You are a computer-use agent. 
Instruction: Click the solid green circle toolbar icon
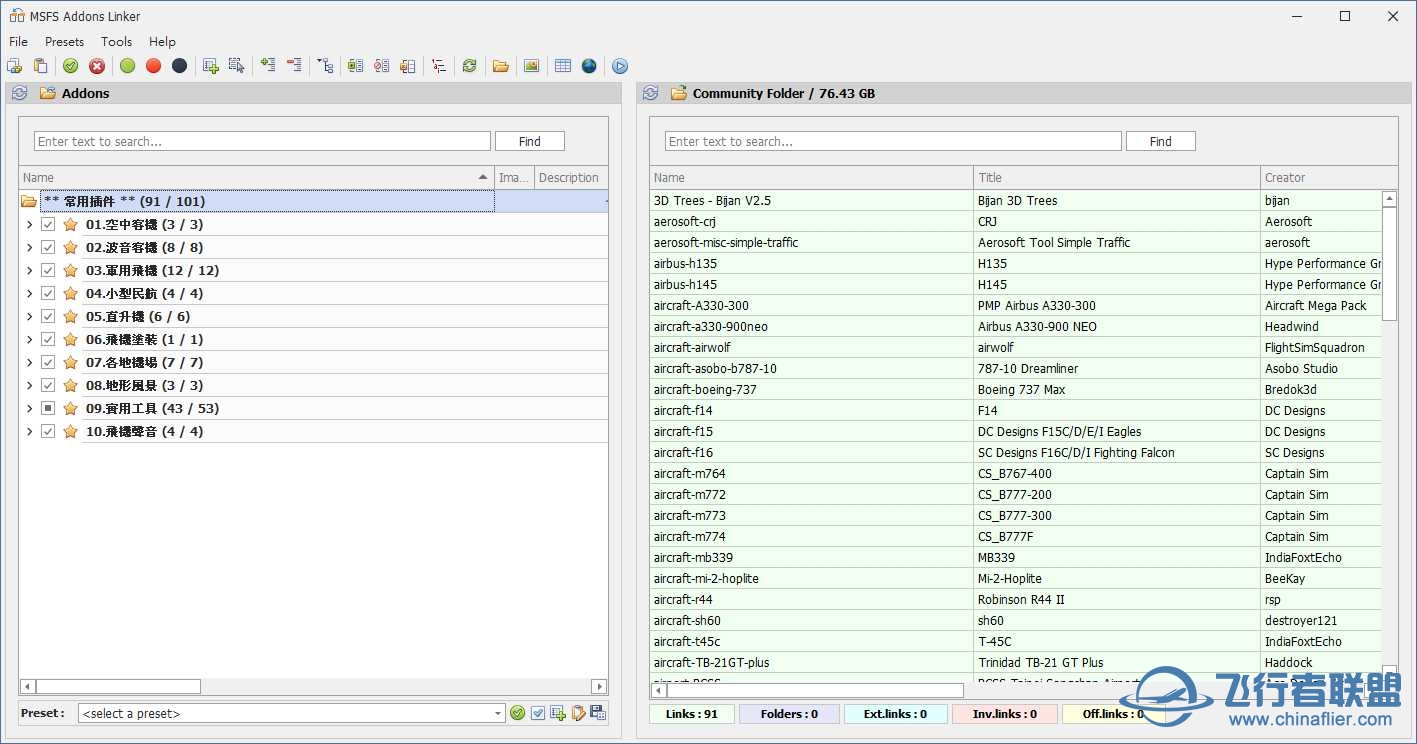click(127, 66)
